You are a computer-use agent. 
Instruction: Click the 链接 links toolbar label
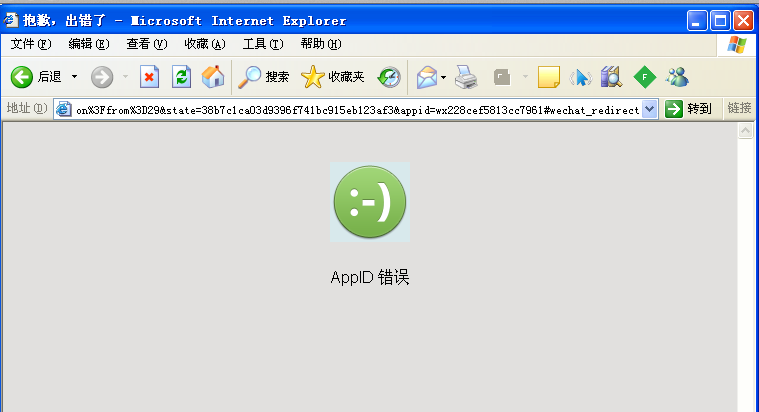[x=739, y=108]
